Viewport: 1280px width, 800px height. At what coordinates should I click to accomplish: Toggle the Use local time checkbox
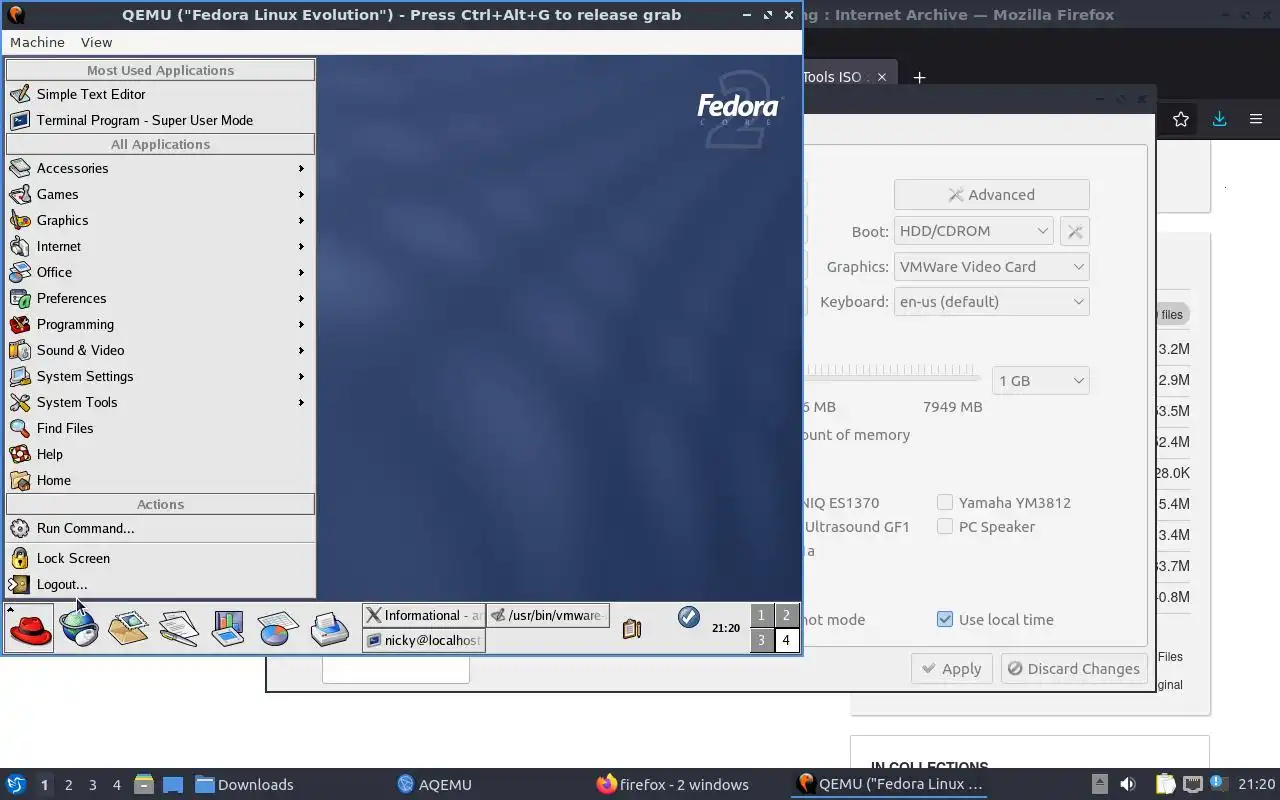[945, 619]
